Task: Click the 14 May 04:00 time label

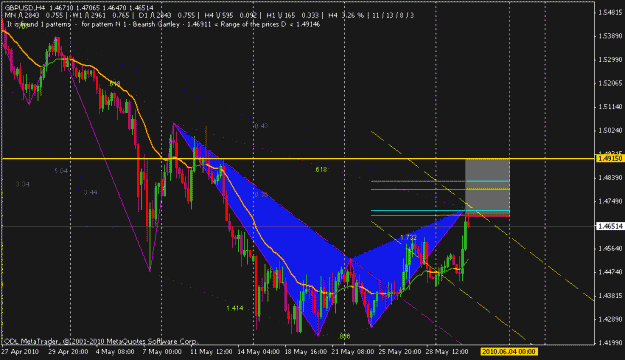Action: coord(258,352)
